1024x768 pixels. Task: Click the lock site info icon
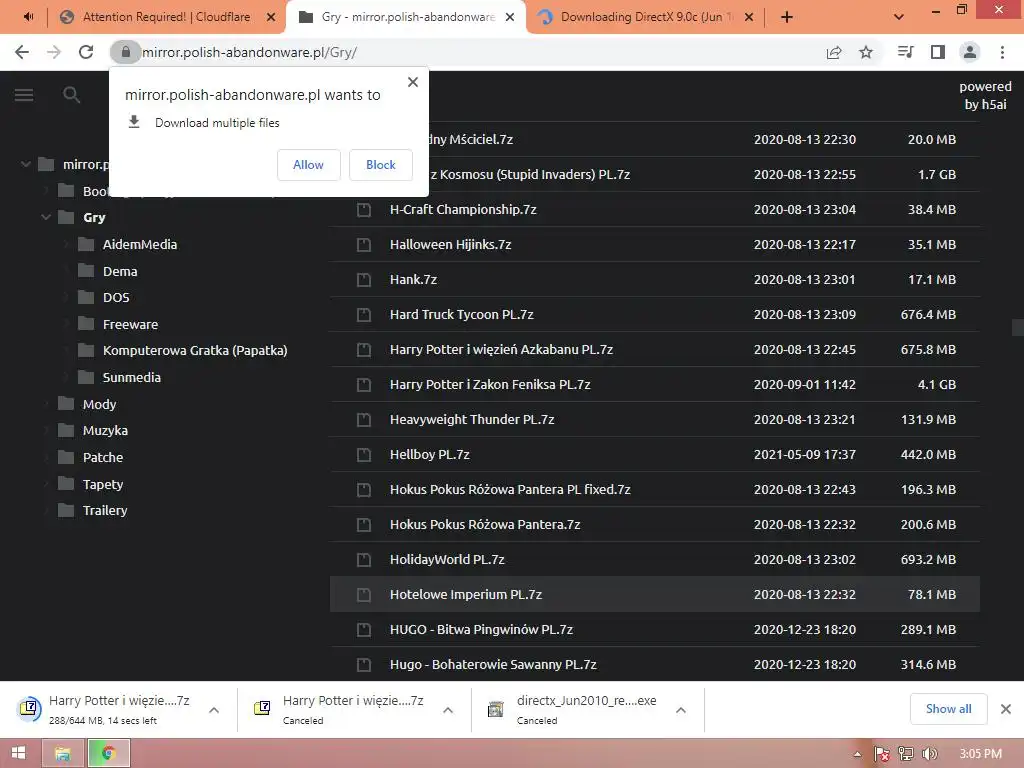point(125,52)
